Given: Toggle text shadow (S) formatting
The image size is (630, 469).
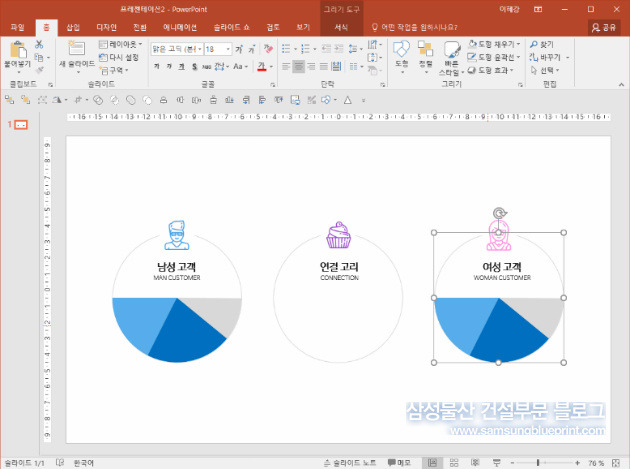Looking at the screenshot, I should (x=194, y=66).
